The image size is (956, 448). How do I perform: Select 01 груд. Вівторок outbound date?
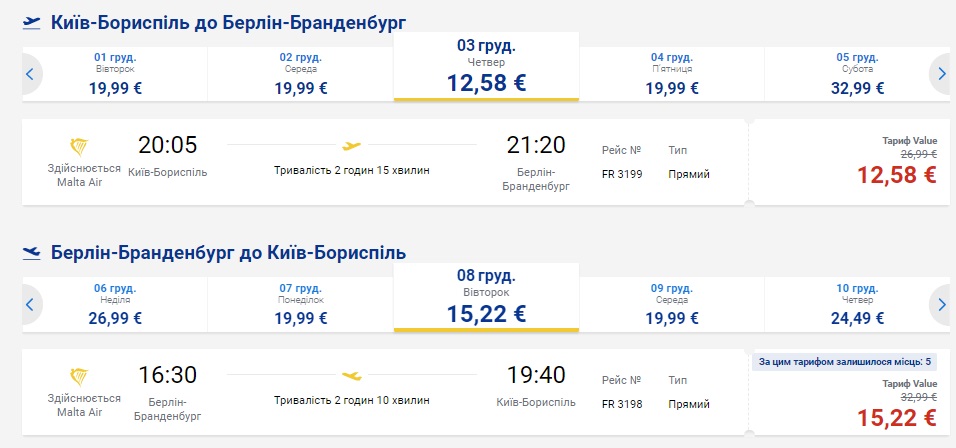click(115, 73)
